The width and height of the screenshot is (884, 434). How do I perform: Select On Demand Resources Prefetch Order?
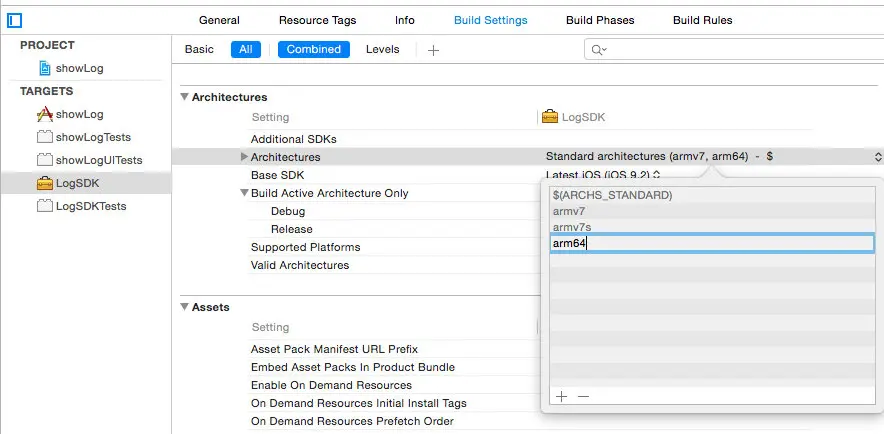click(352, 421)
